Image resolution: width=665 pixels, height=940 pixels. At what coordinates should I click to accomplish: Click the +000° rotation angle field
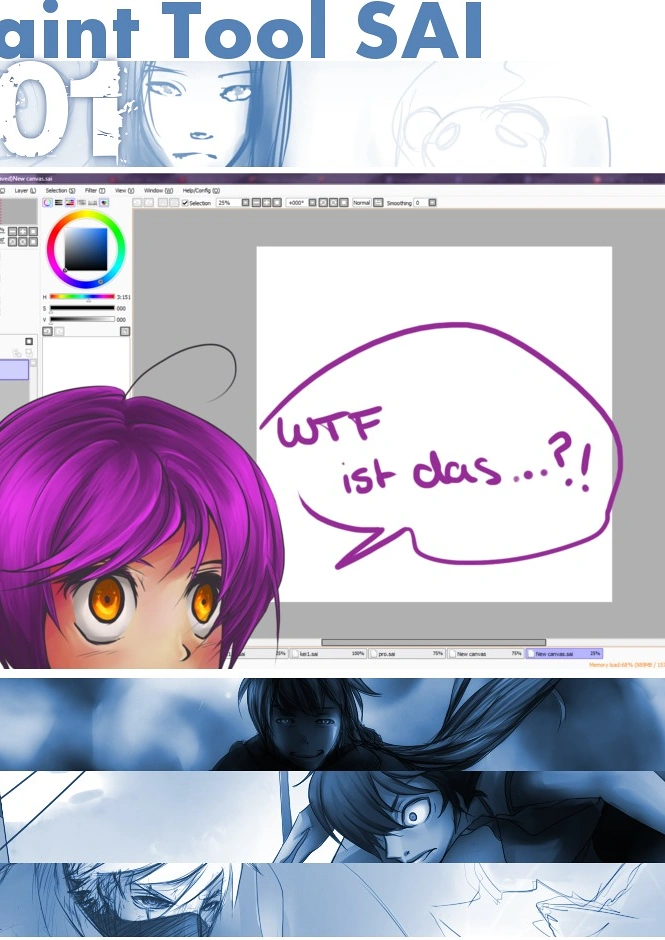(x=297, y=203)
